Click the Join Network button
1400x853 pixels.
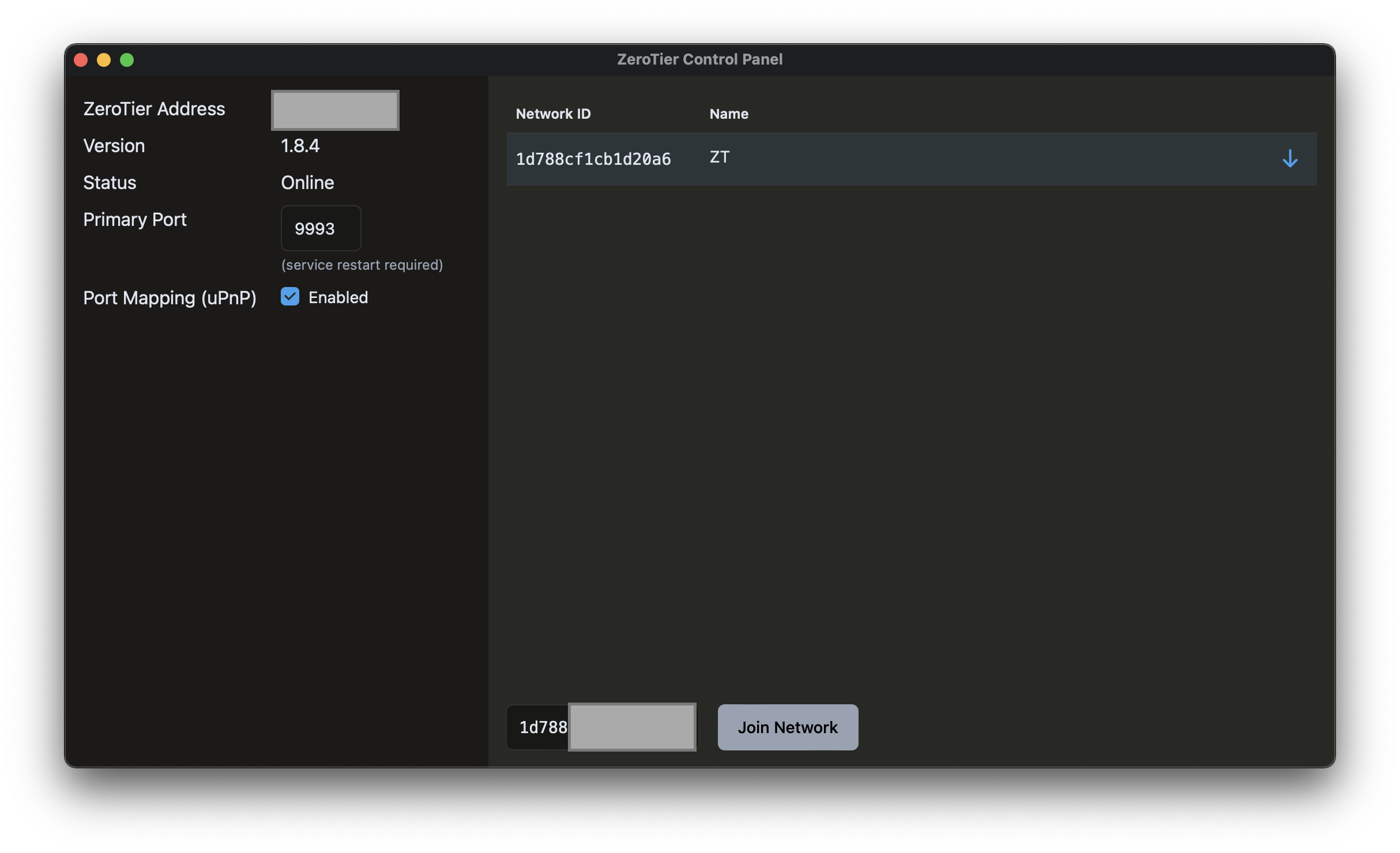pyautogui.click(x=788, y=727)
